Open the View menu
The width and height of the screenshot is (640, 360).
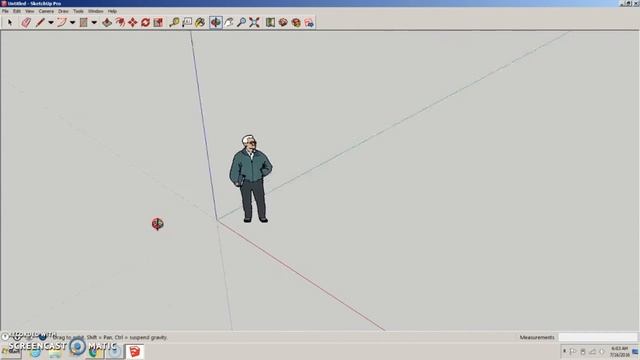pos(30,11)
